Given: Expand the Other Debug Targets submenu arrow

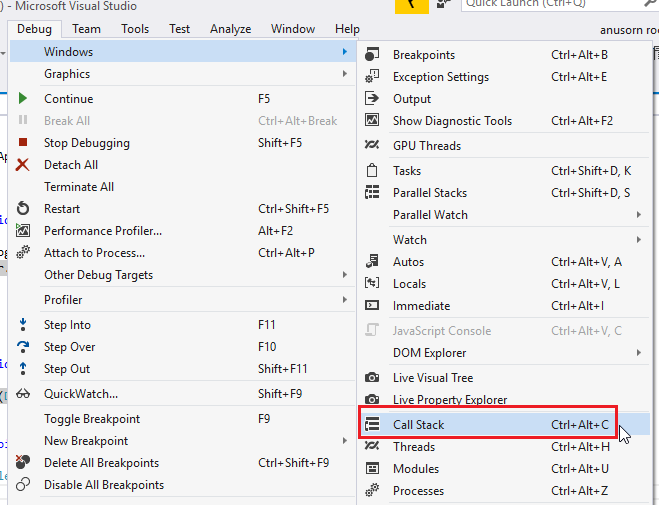Looking at the screenshot, I should 345,274.
